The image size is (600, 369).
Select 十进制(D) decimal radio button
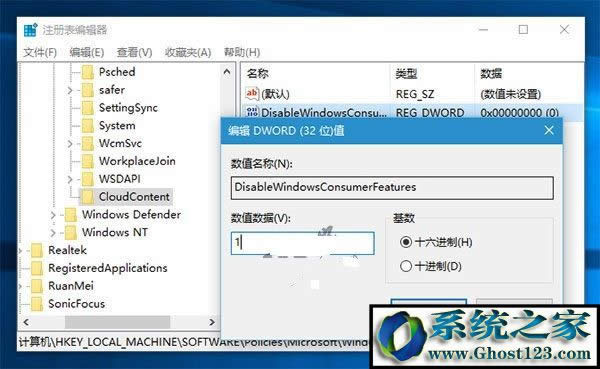point(406,266)
